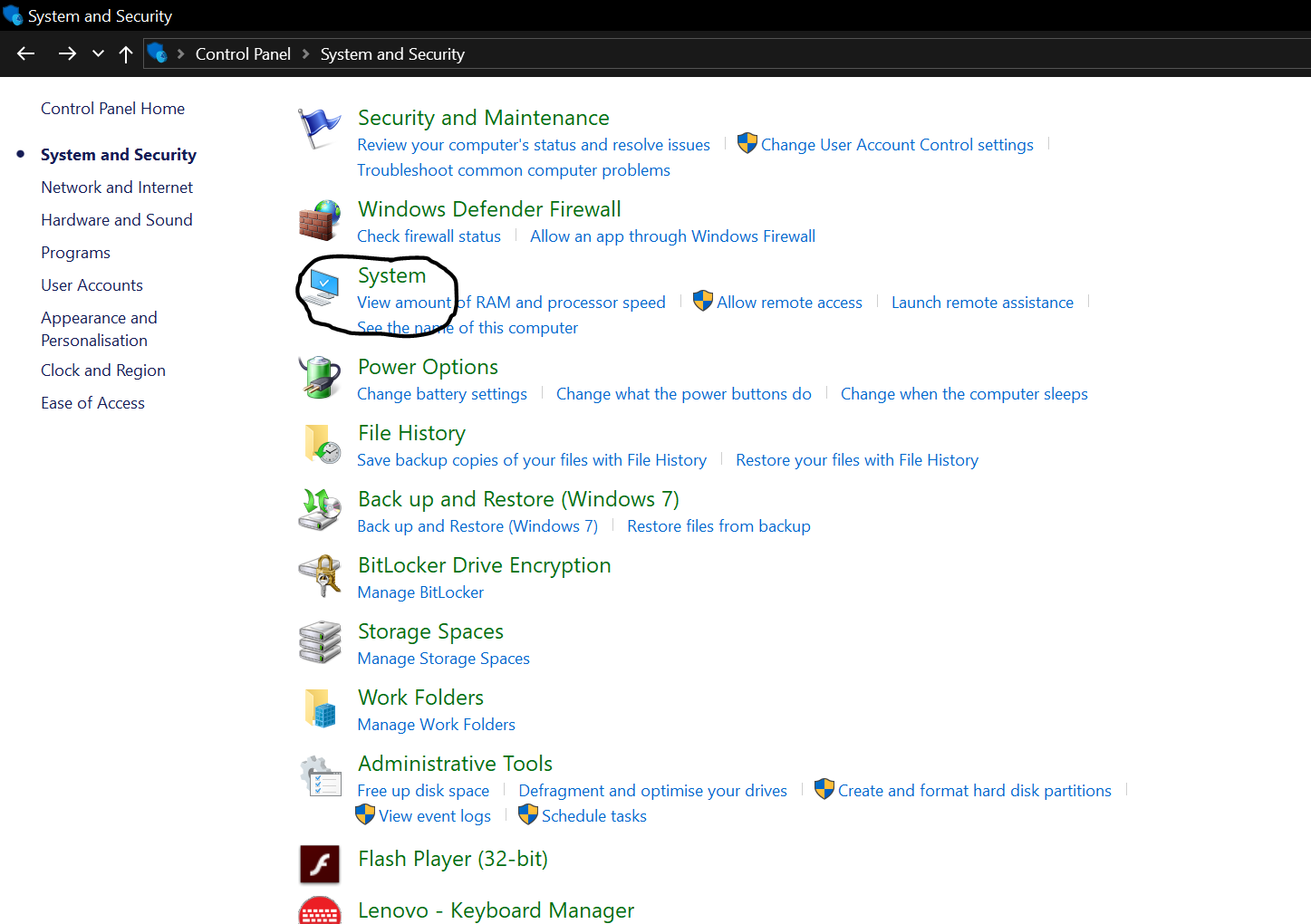Image resolution: width=1311 pixels, height=924 pixels.
Task: Click Troubleshoot common computer problems
Action: (514, 170)
